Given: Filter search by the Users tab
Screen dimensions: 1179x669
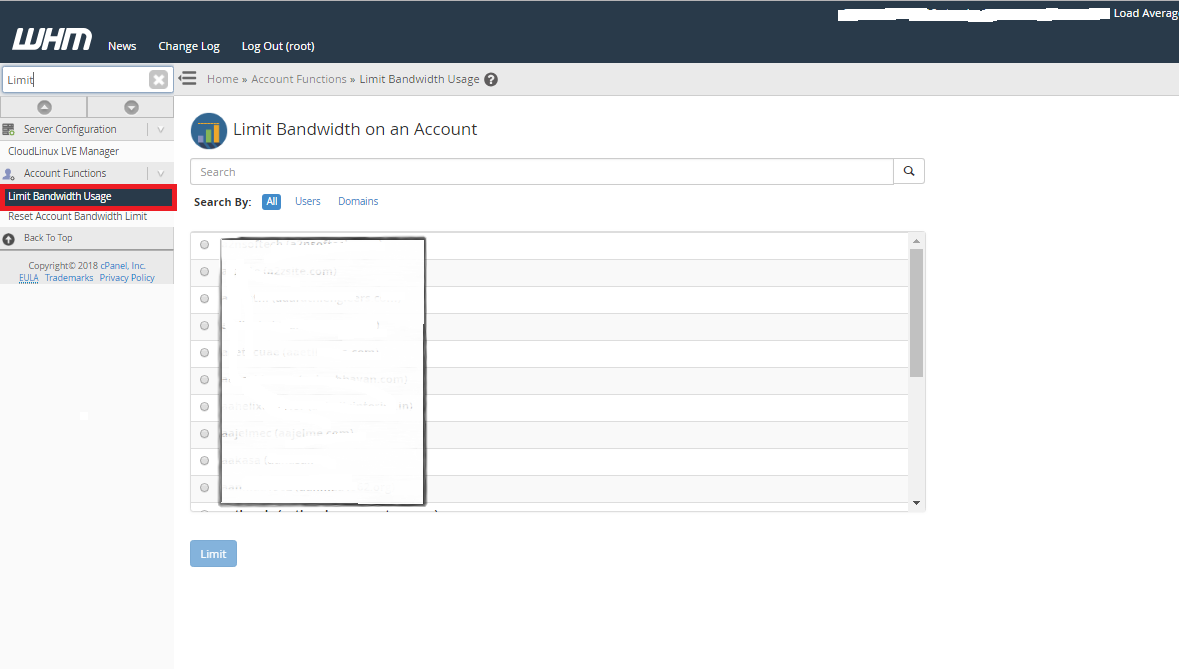Looking at the screenshot, I should (x=308, y=202).
